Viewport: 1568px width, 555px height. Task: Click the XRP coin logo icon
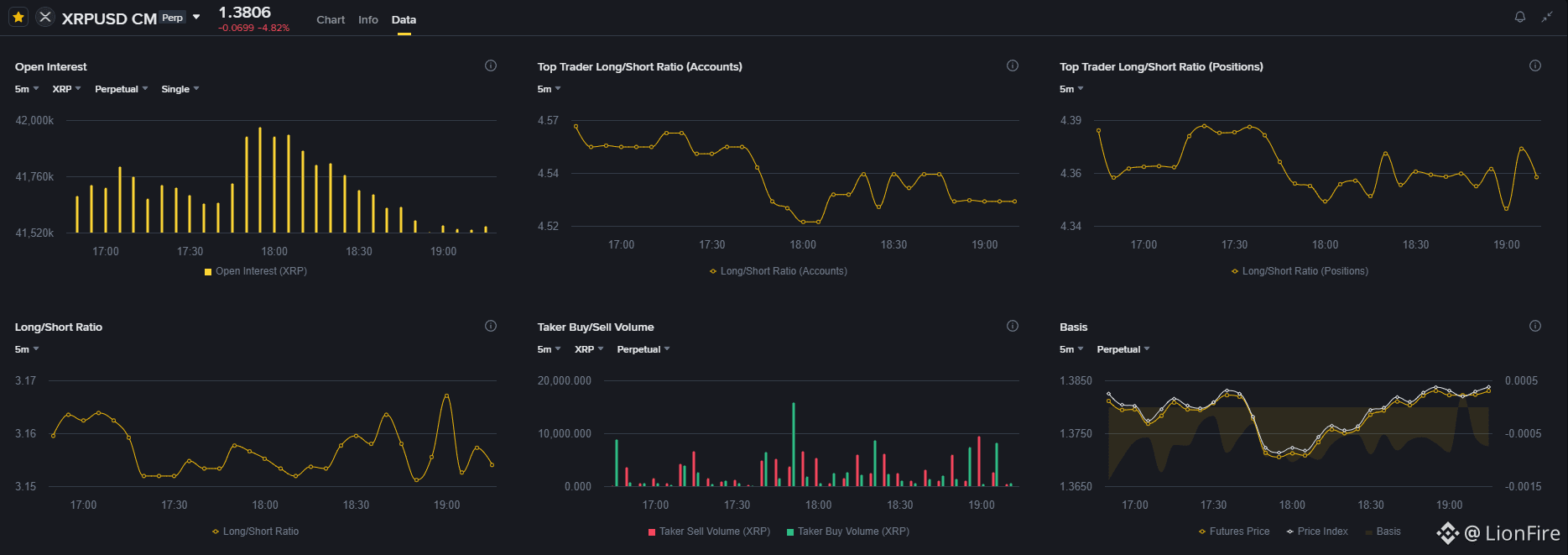pos(45,17)
